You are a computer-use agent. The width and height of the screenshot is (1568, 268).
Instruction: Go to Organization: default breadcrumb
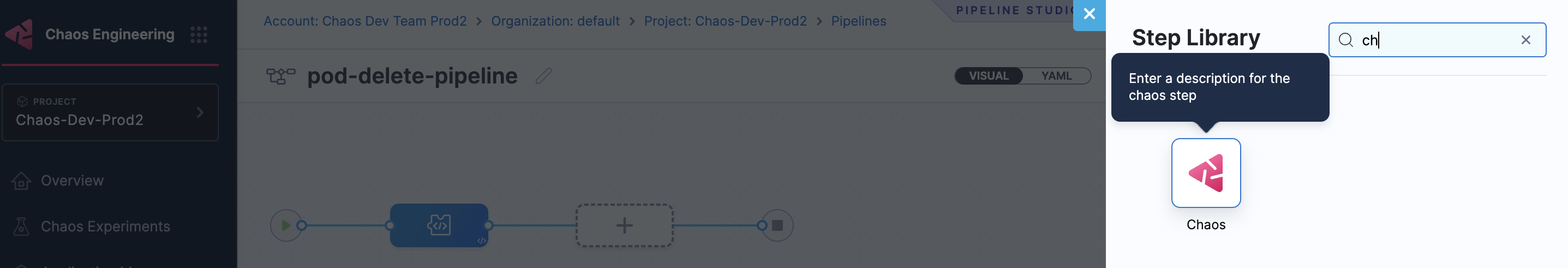(555, 21)
